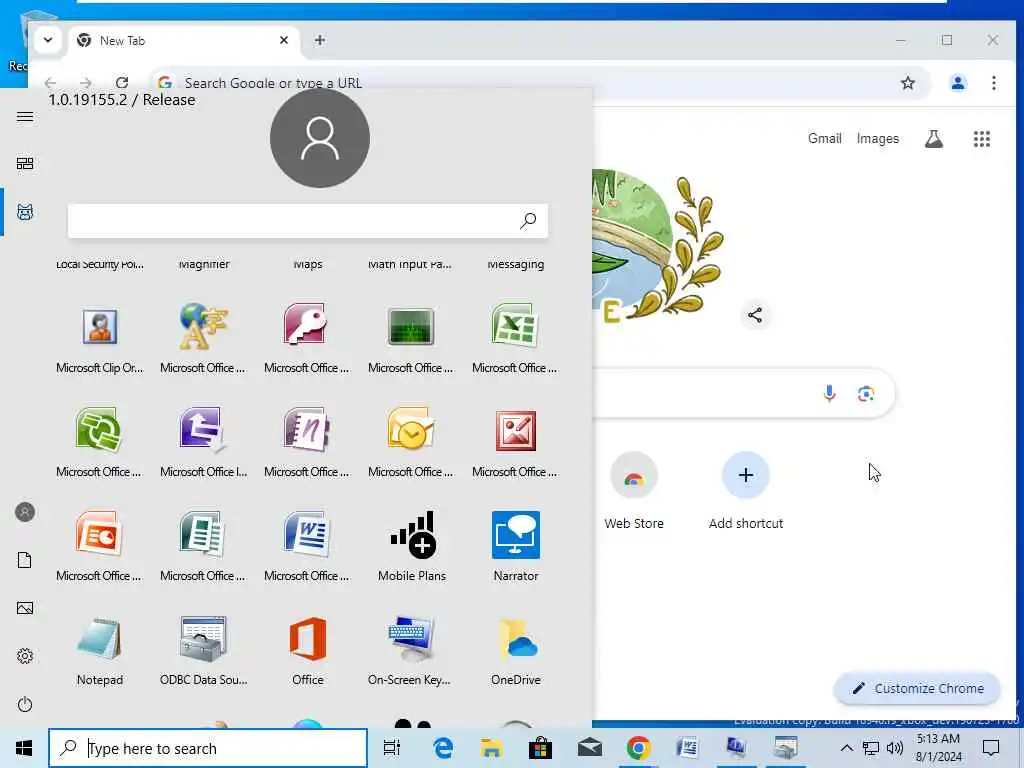The height and width of the screenshot is (768, 1024).
Task: Click the large user avatar circle
Action: (x=320, y=138)
